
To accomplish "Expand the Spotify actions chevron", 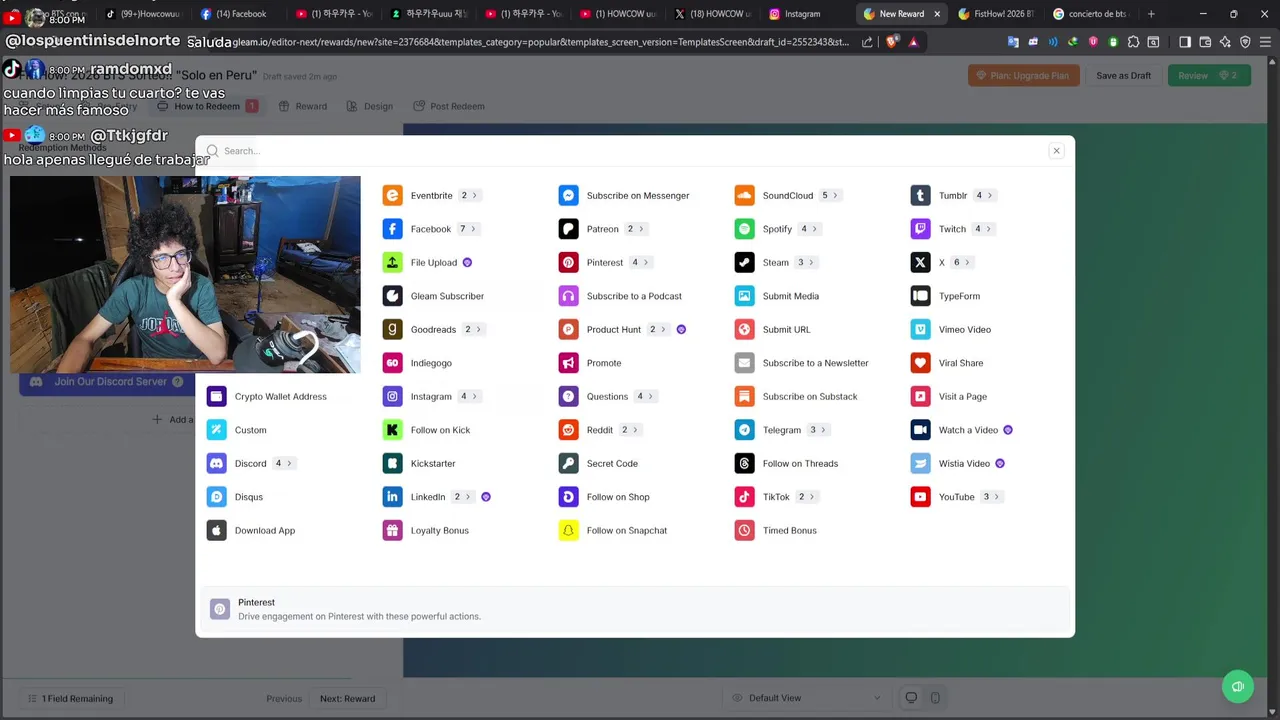I will point(814,229).
